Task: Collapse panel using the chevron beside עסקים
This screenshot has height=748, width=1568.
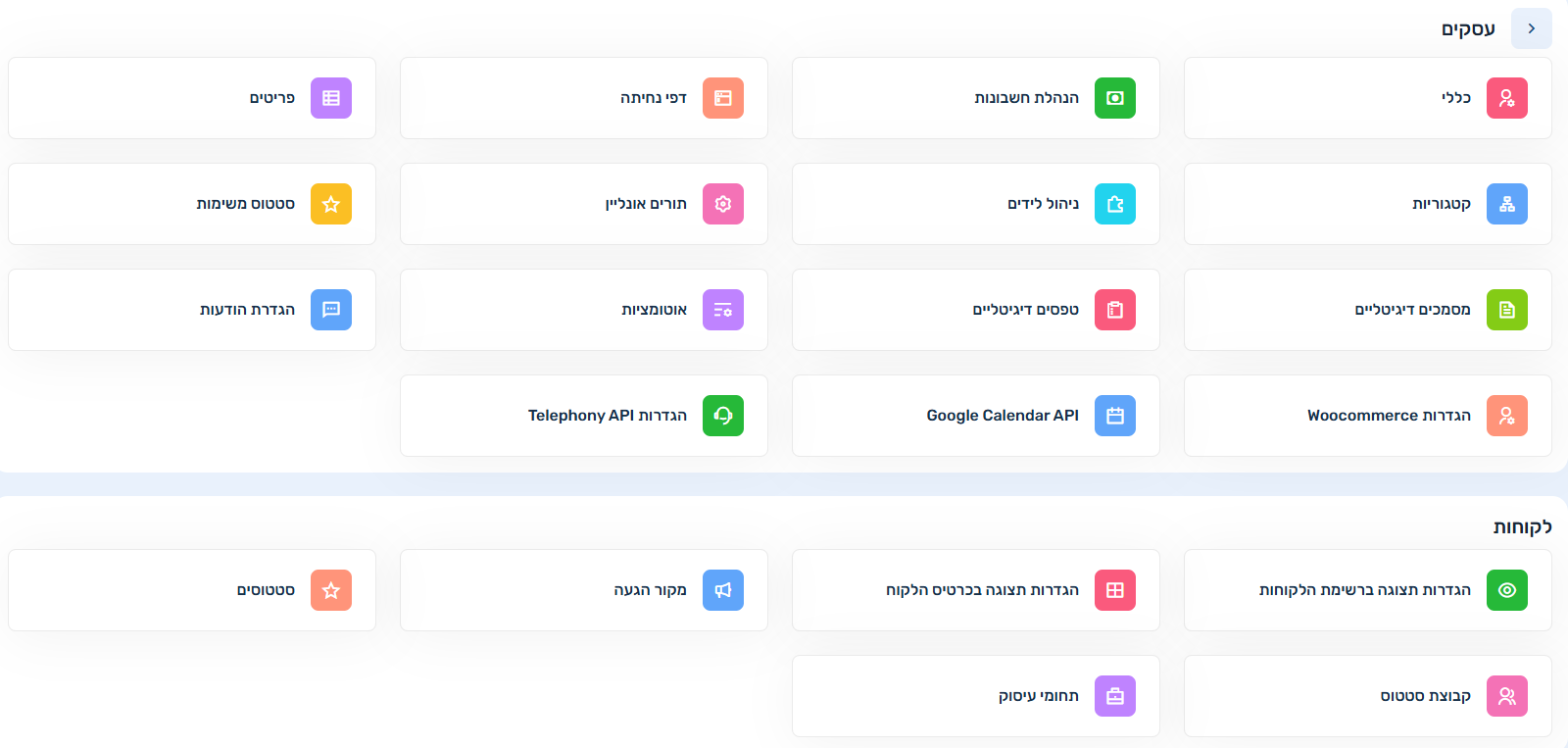Action: tap(1531, 28)
